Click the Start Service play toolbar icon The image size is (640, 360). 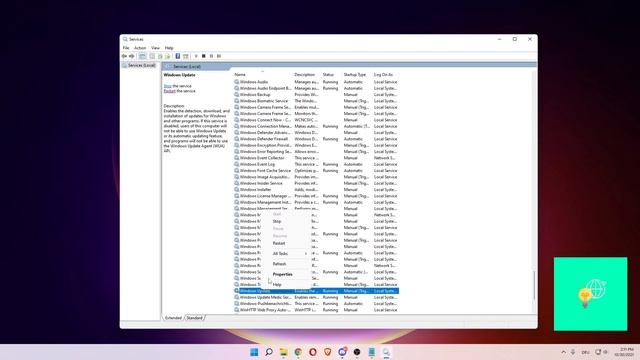(196, 56)
